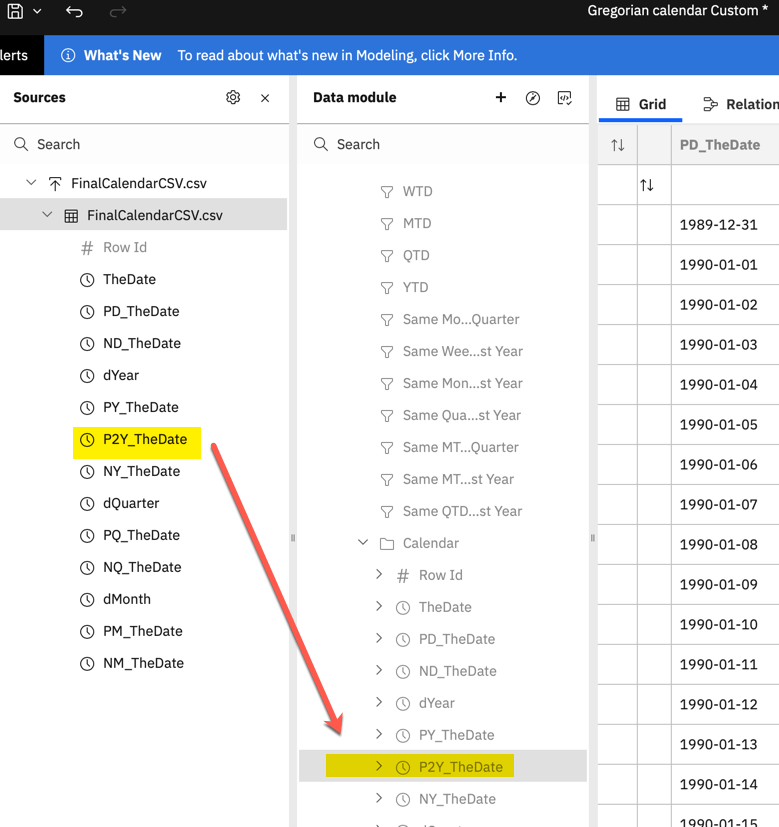
Task: Select NY_TheDate in Sources panel
Action: 141,472
